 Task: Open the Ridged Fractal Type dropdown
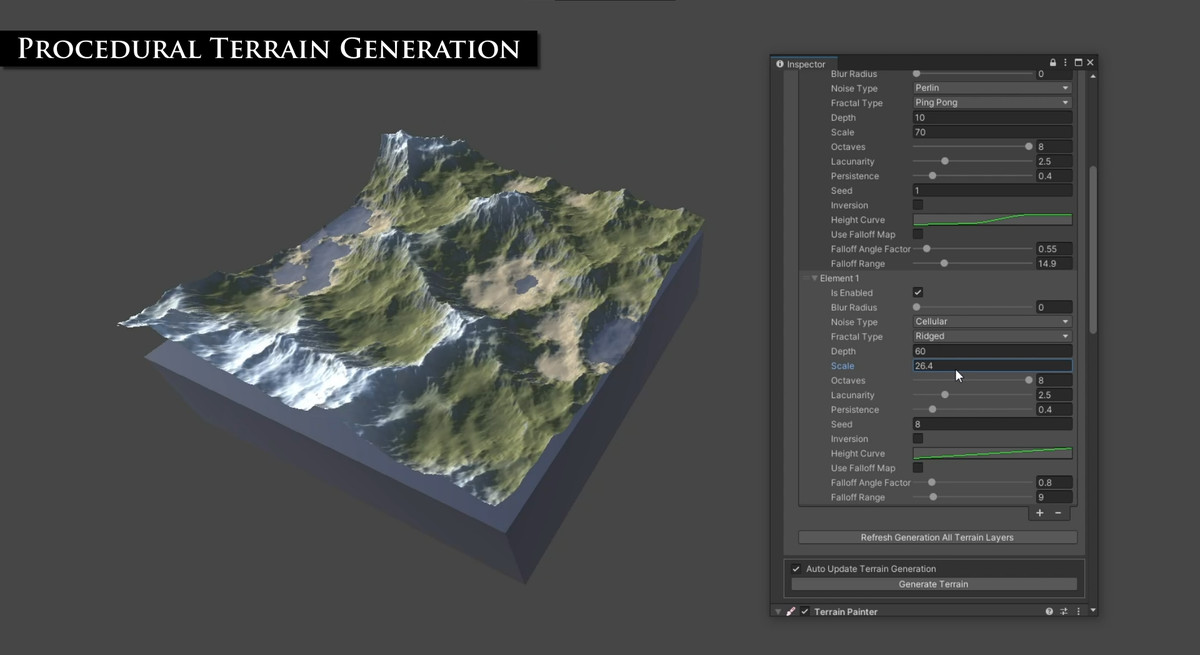point(992,337)
